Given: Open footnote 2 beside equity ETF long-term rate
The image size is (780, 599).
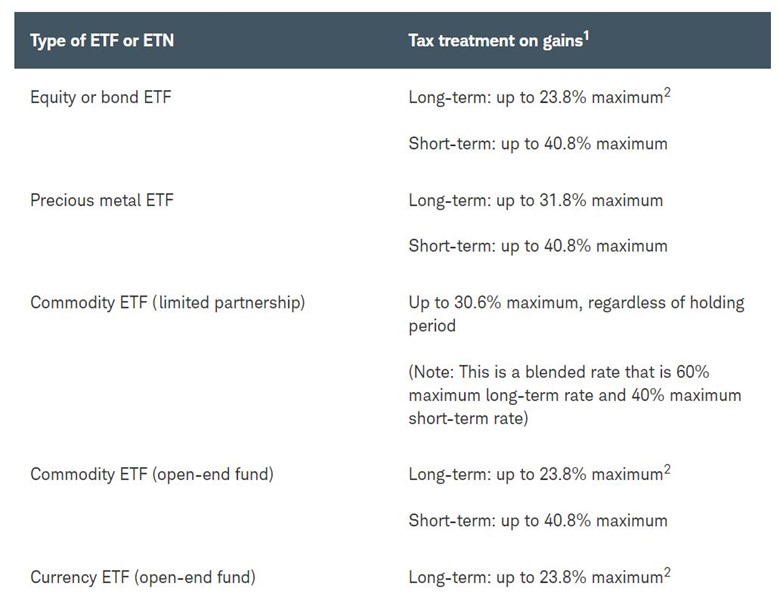Looking at the screenshot, I should pos(667,93).
